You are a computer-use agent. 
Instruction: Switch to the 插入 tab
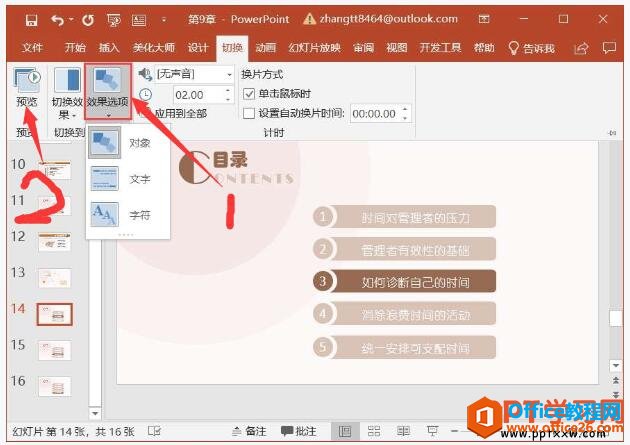click(109, 48)
